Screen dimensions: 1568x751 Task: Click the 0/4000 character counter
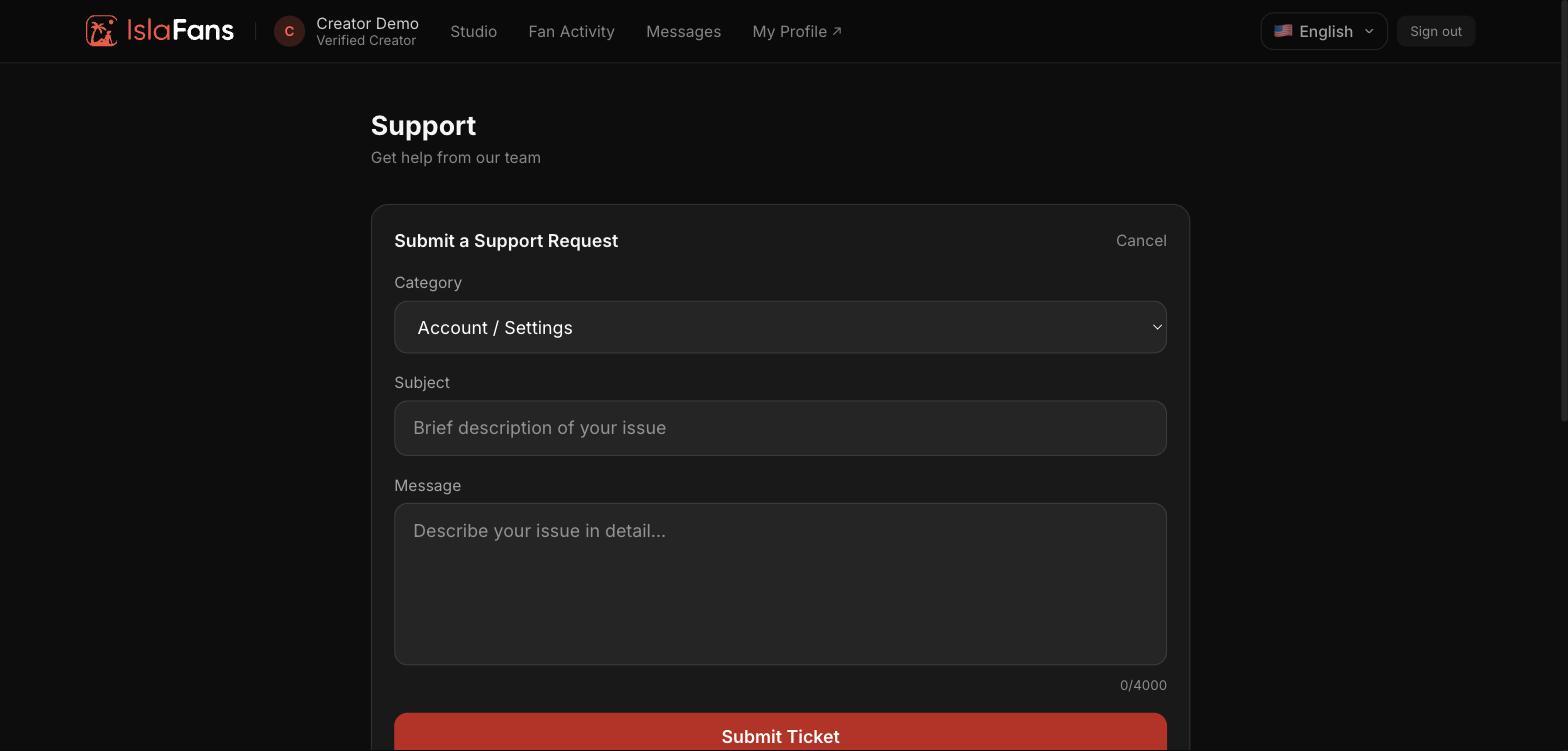(x=1143, y=685)
